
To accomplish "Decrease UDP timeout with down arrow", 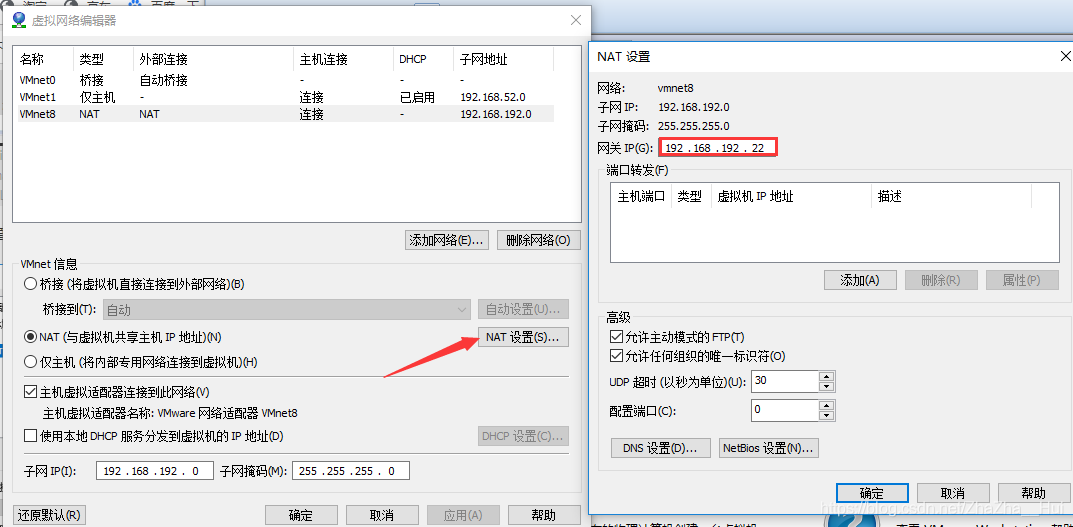I will [x=827, y=386].
